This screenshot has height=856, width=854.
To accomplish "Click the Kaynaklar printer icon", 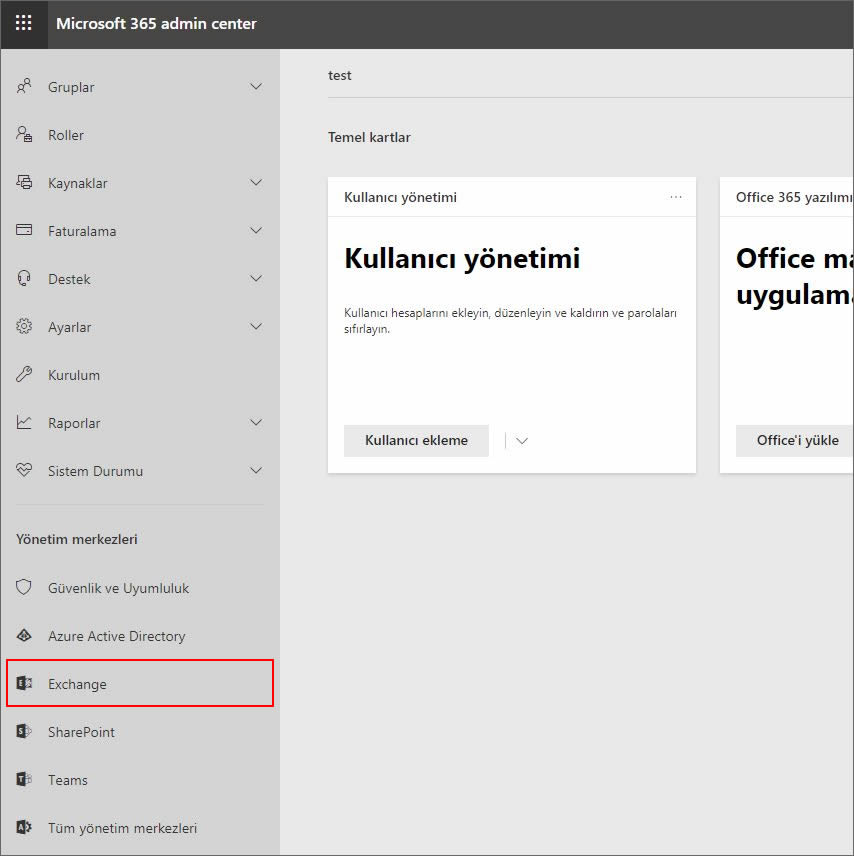I will point(24,182).
